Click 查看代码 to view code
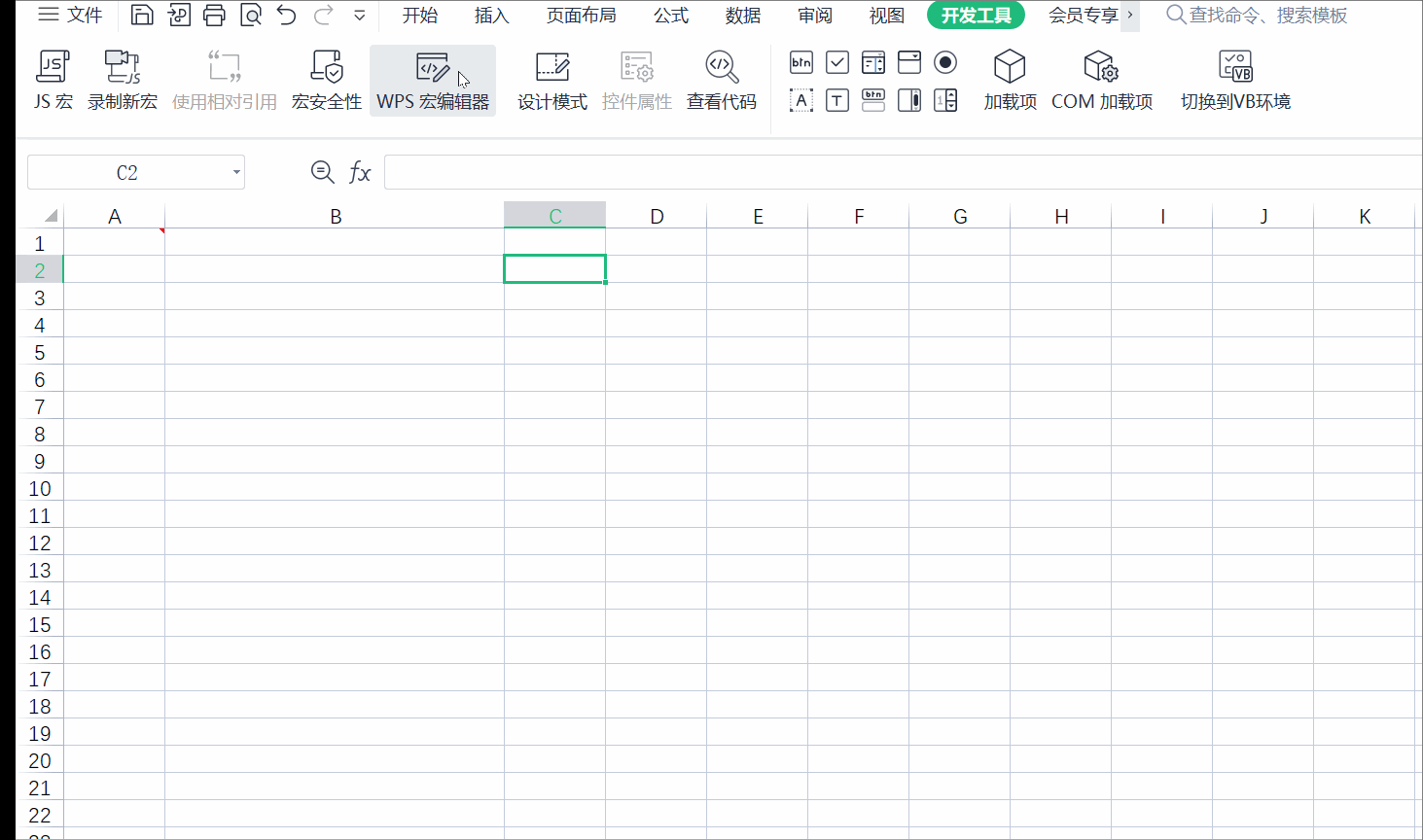Viewport: 1423px width, 840px height. click(722, 81)
